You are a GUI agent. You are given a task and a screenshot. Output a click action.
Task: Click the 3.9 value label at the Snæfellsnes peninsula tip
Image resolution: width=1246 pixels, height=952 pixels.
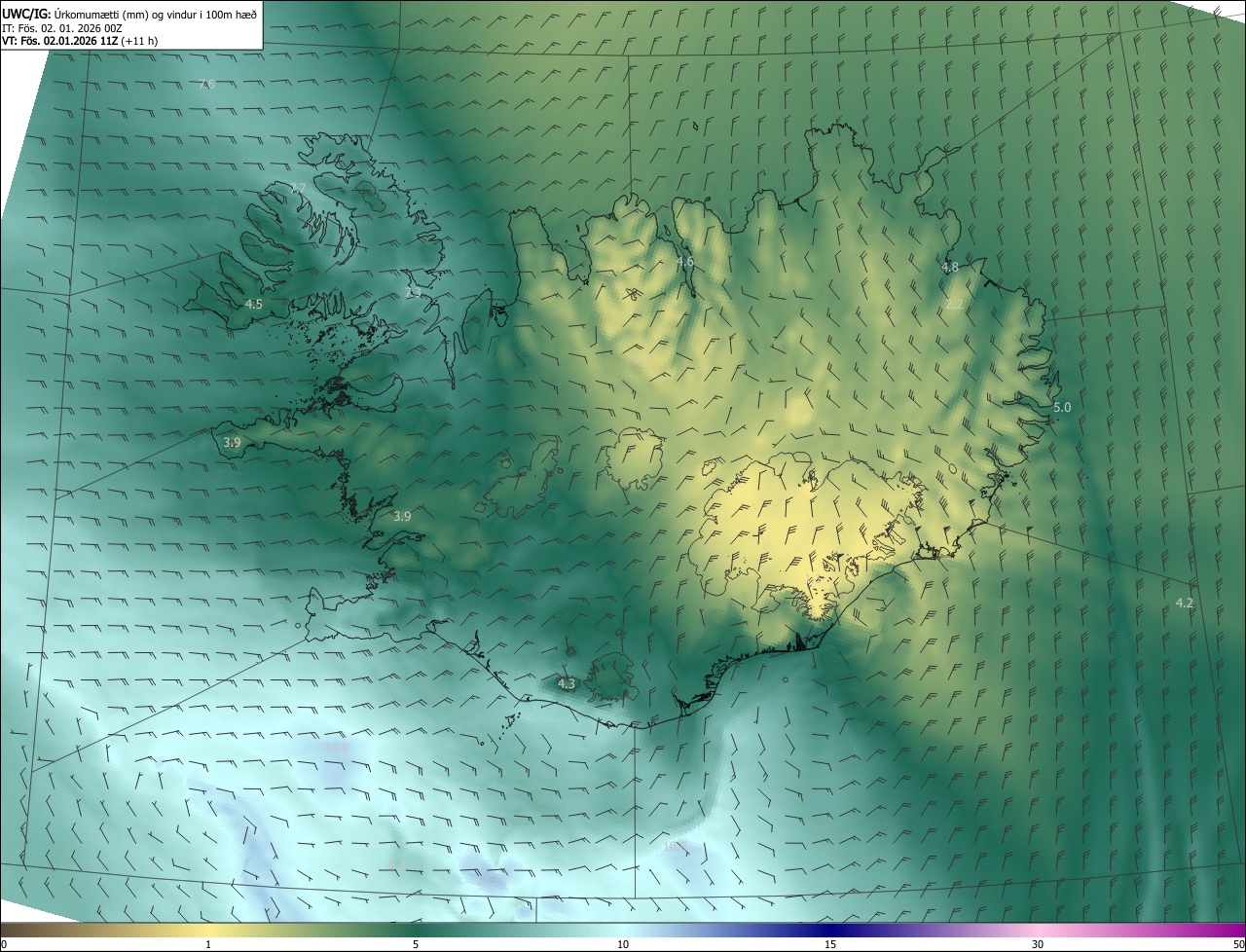(x=232, y=443)
